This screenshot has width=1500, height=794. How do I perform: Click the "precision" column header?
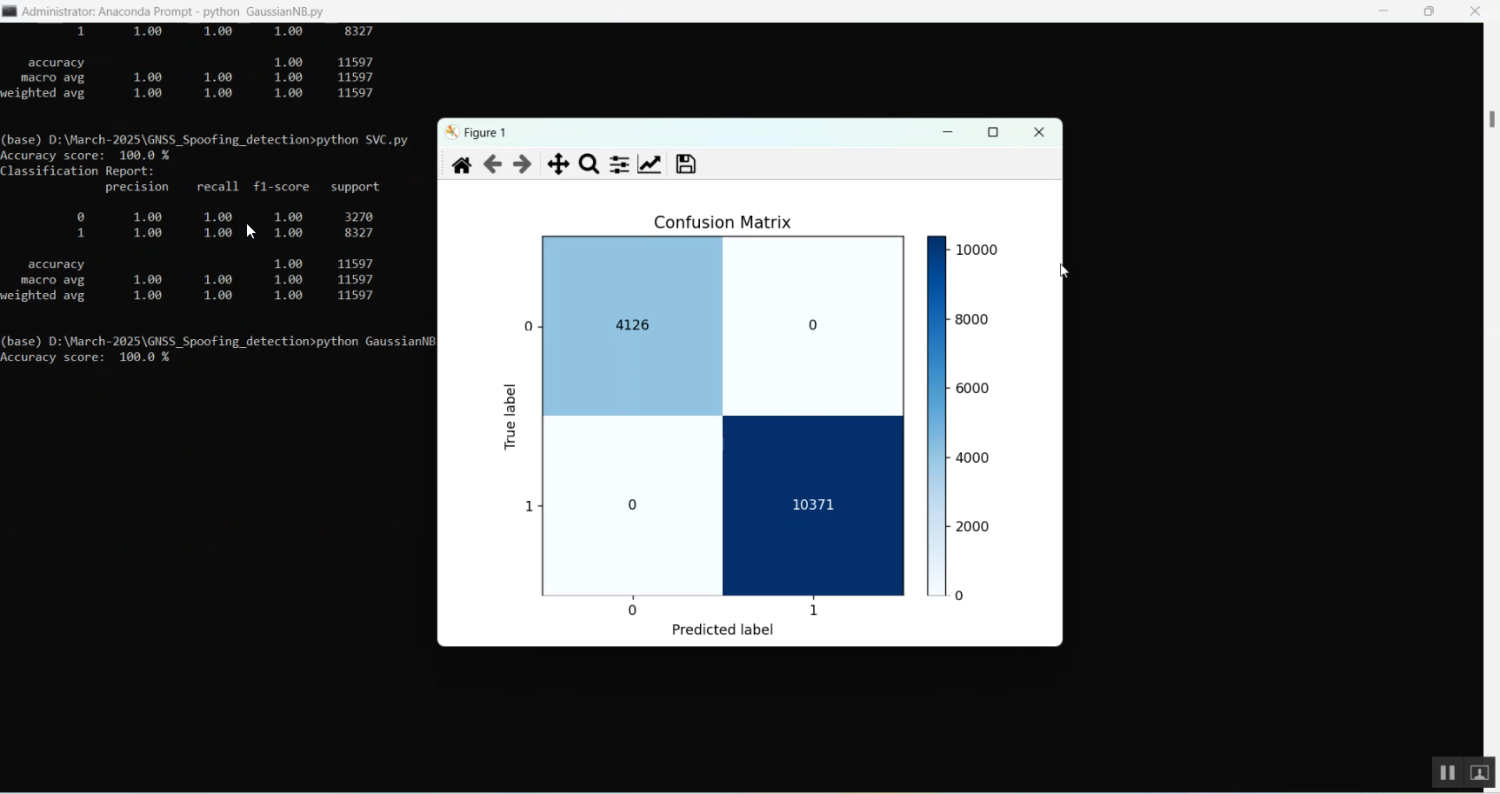point(137,187)
